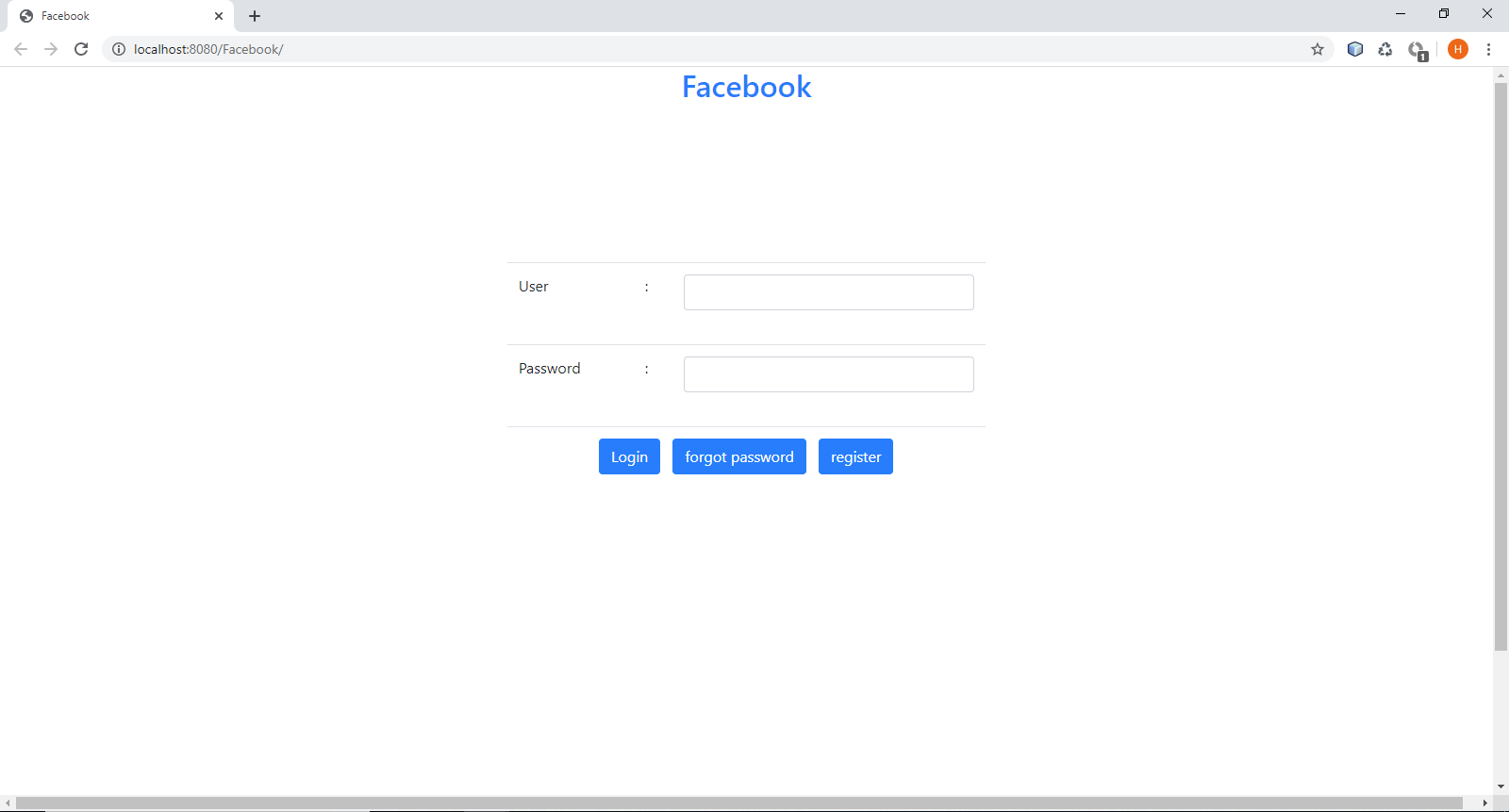
Task: Click the vertical scrollbar thumb
Action: point(1501,367)
